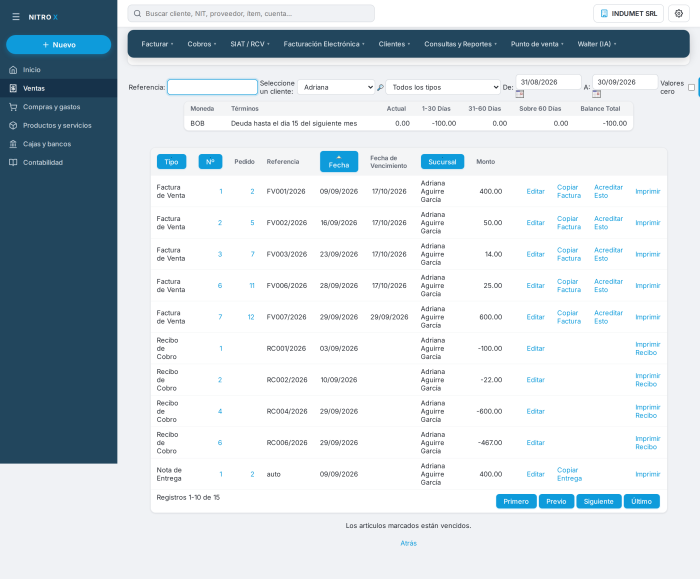Open the hamburger menu next to NITRO

16,17
